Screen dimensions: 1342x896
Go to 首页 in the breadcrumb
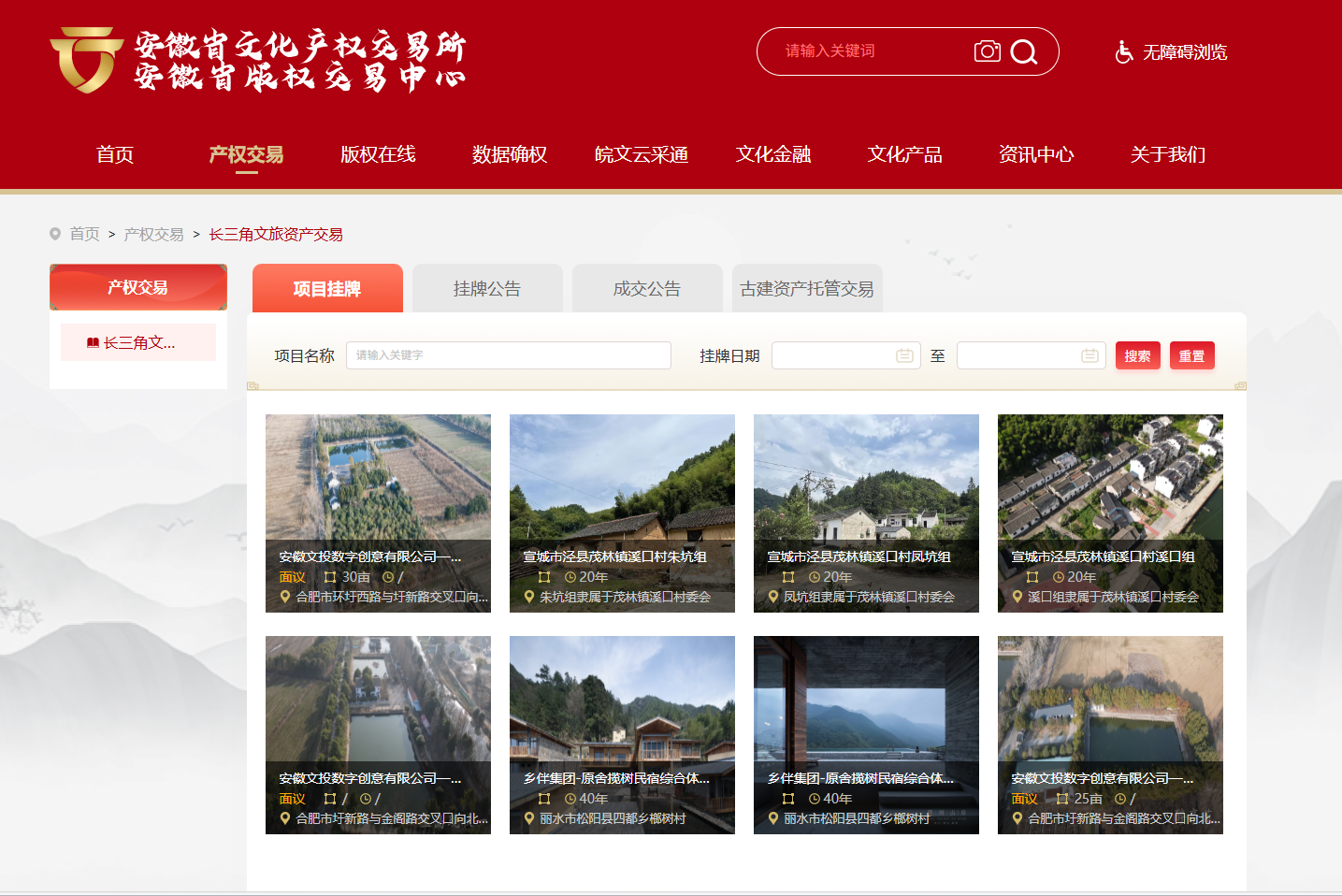click(84, 234)
